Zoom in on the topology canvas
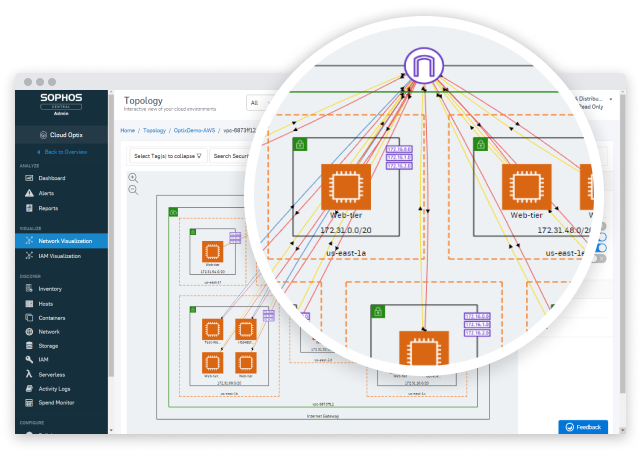This screenshot has width=641, height=453. point(133,178)
